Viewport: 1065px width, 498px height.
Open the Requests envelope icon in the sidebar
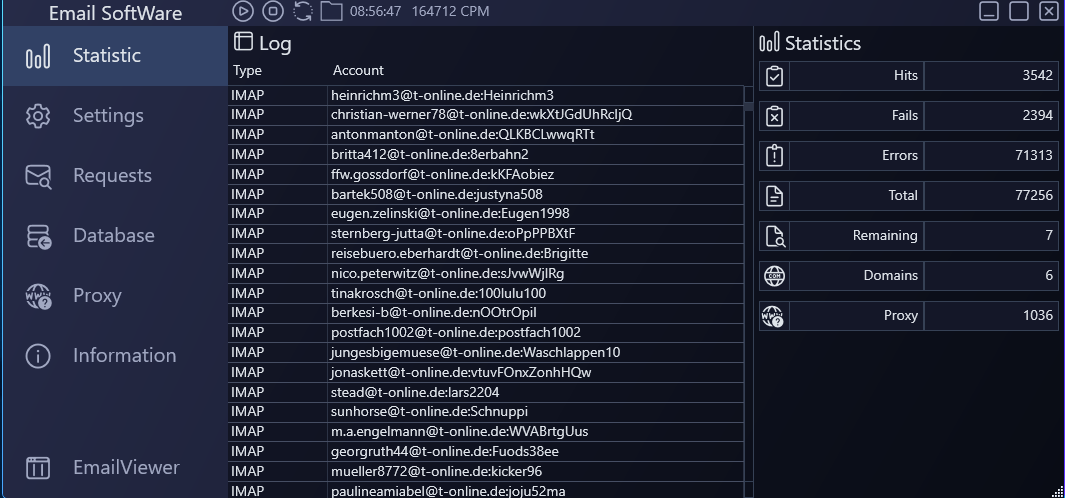click(x=38, y=176)
